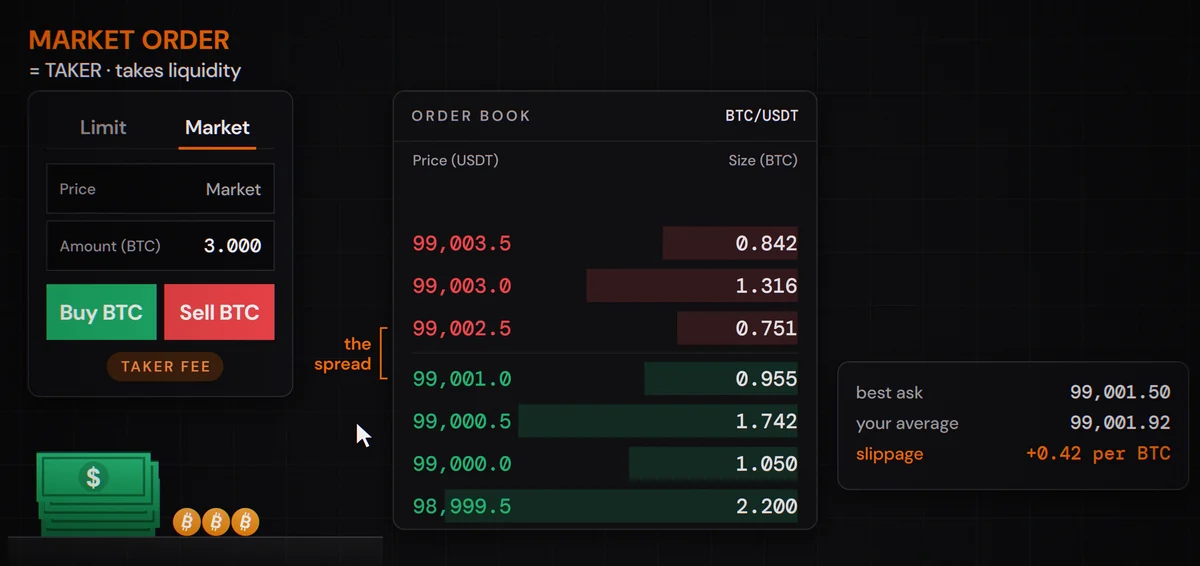The height and width of the screenshot is (566, 1200).
Task: Select bid price 98,999.5
Action: coord(462,507)
